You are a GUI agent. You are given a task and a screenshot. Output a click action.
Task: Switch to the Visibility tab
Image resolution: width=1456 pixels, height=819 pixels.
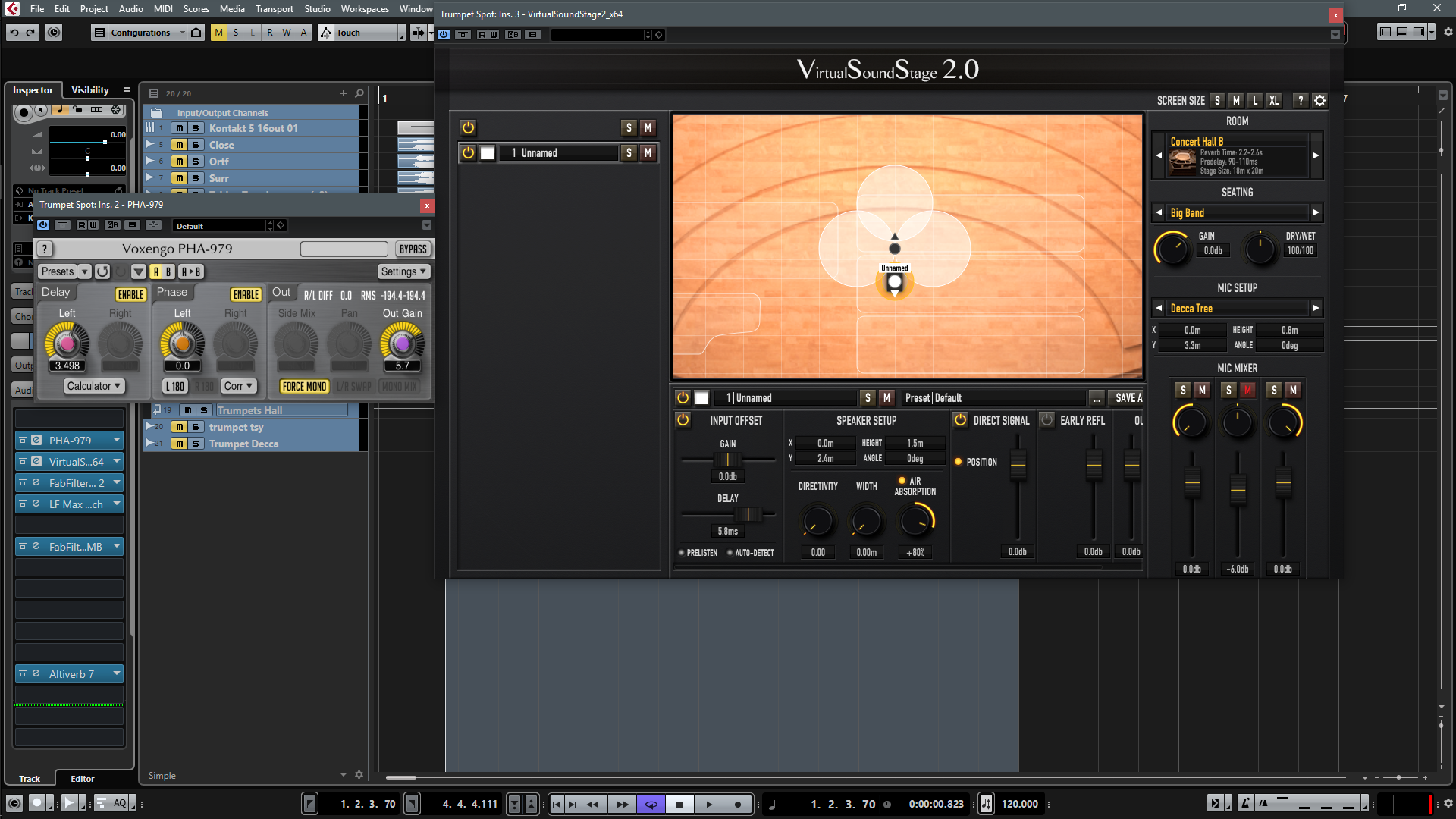pyautogui.click(x=90, y=89)
